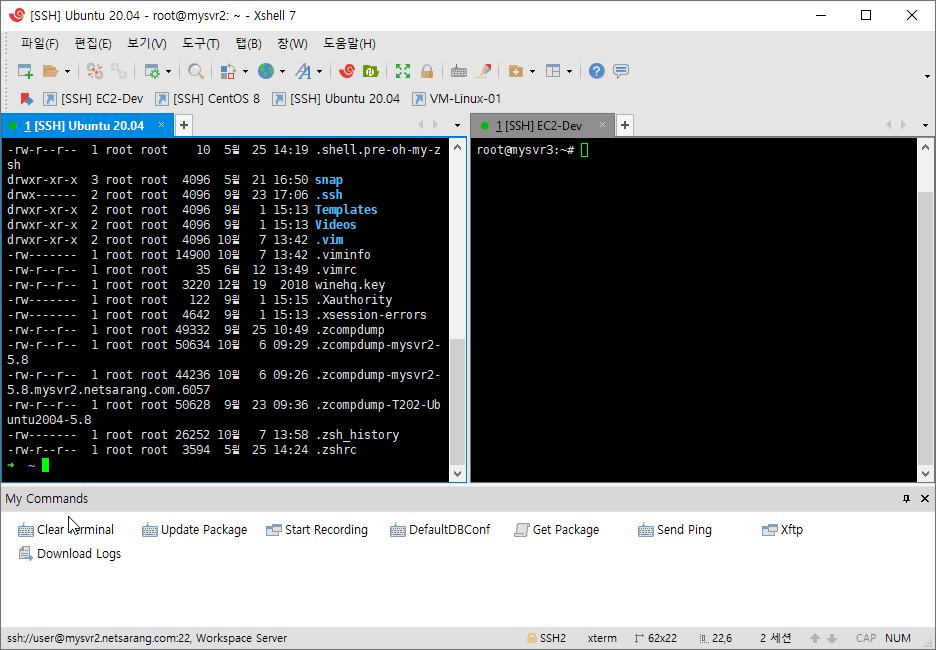The image size is (936, 650).
Task: Click the red flag links bar icon
Action: tap(26, 98)
